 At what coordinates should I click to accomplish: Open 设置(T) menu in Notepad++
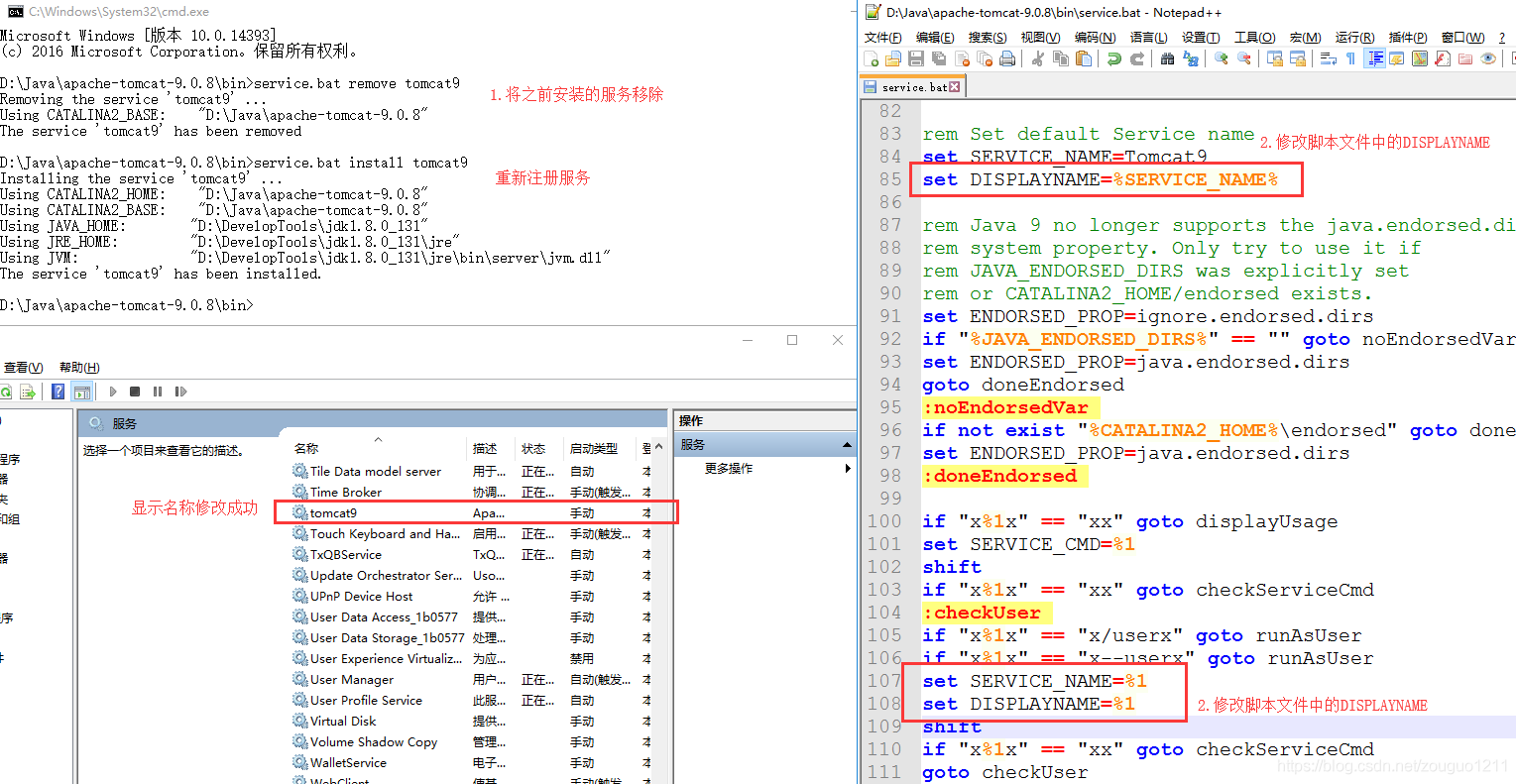(x=1201, y=38)
